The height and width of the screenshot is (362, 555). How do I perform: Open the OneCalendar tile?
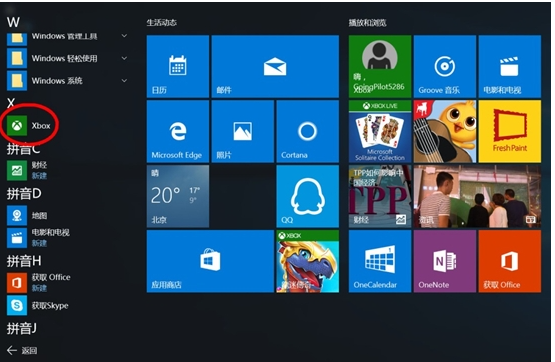pos(380,261)
